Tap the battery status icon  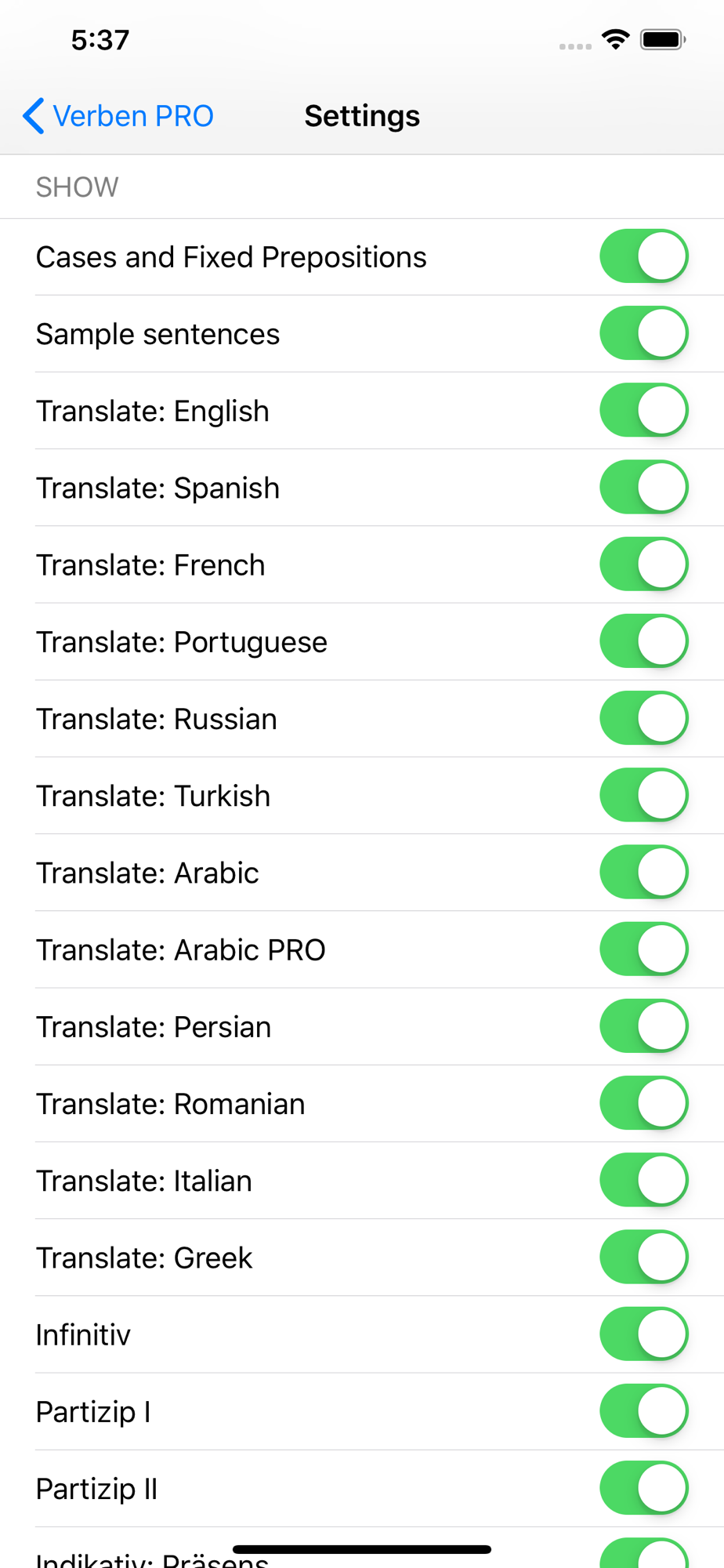click(662, 39)
